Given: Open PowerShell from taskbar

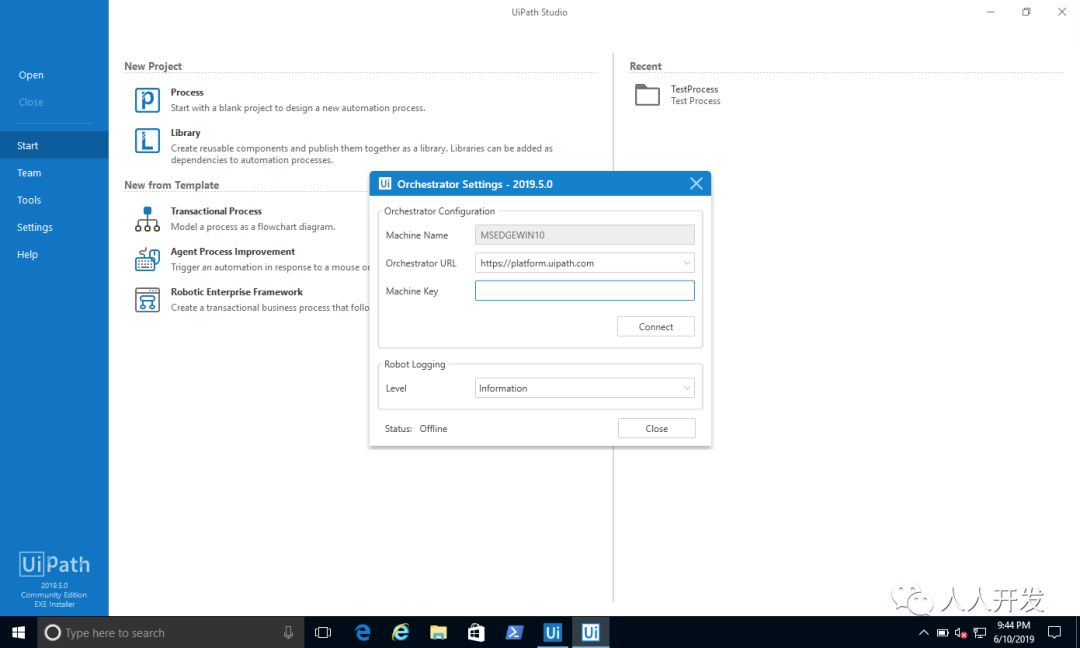Looking at the screenshot, I should (514, 632).
